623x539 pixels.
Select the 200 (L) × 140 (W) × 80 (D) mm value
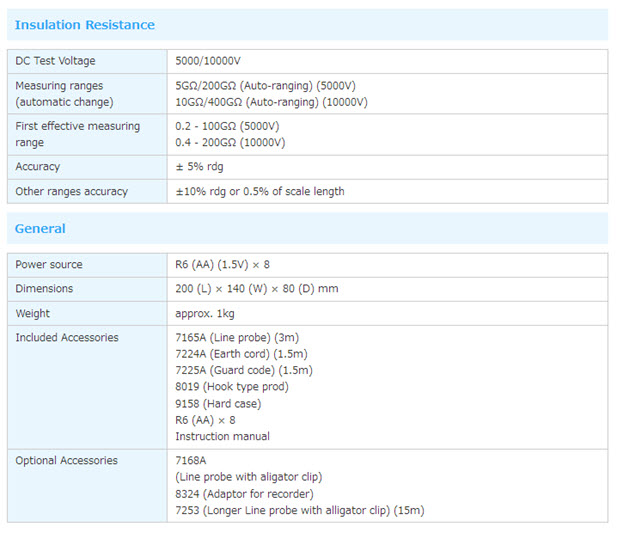pos(257,288)
